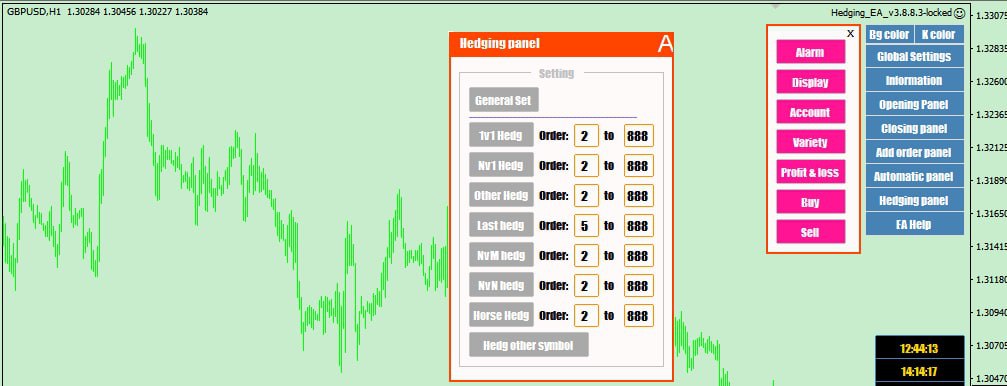Click the Last hedg button
This screenshot has height=386, width=1007.
[x=501, y=225]
